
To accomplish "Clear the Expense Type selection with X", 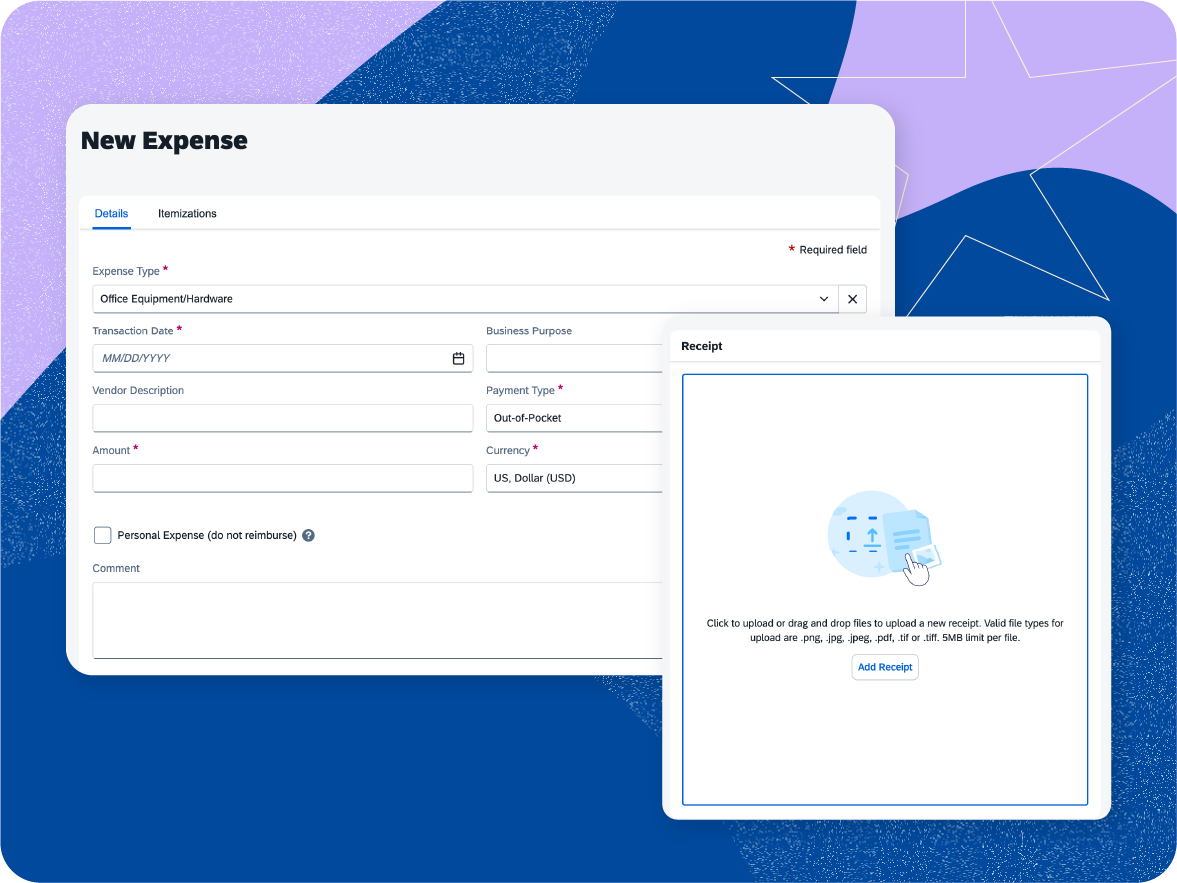I will [852, 299].
